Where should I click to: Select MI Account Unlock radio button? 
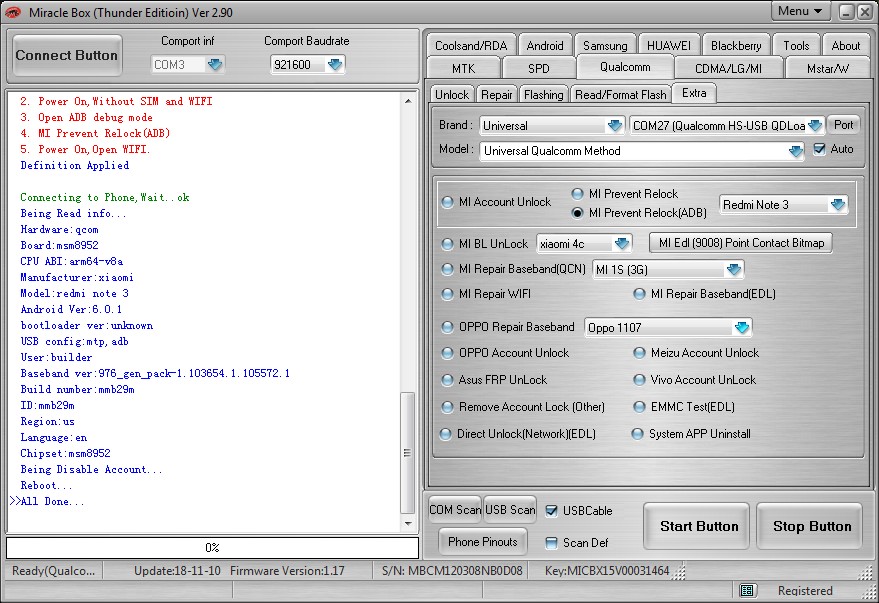pos(447,202)
